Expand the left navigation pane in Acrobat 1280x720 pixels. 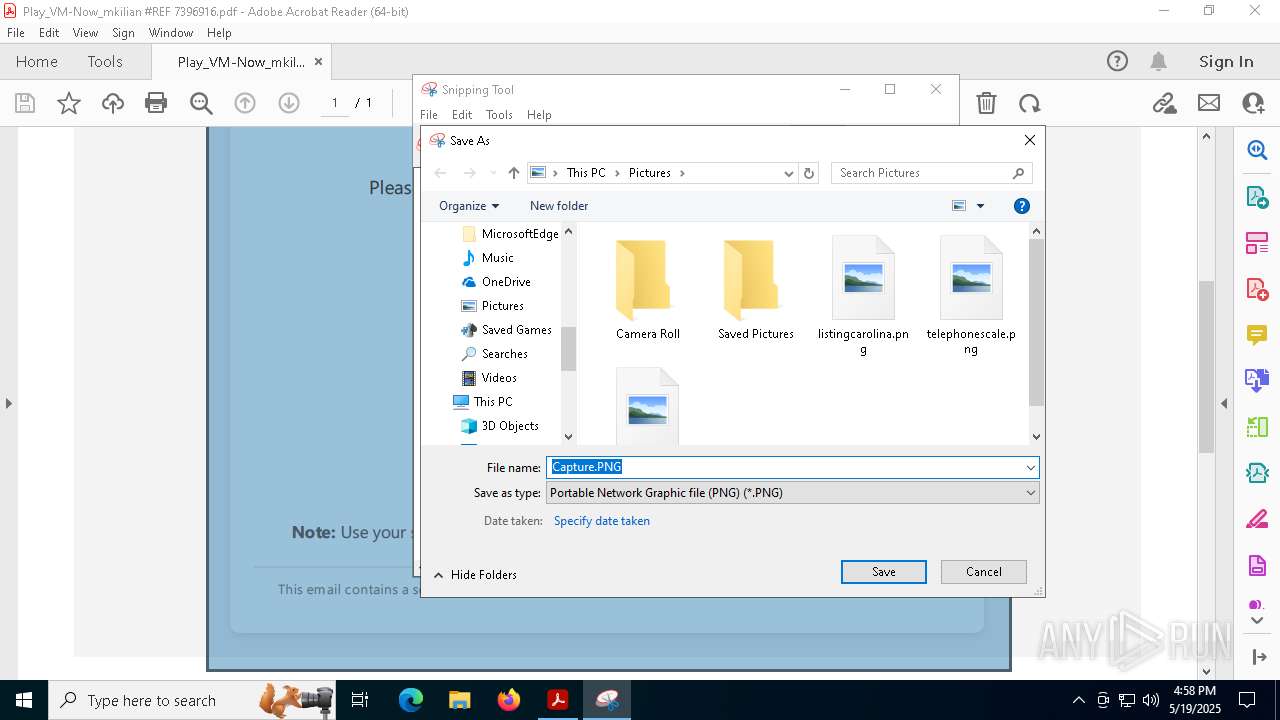(x=8, y=403)
